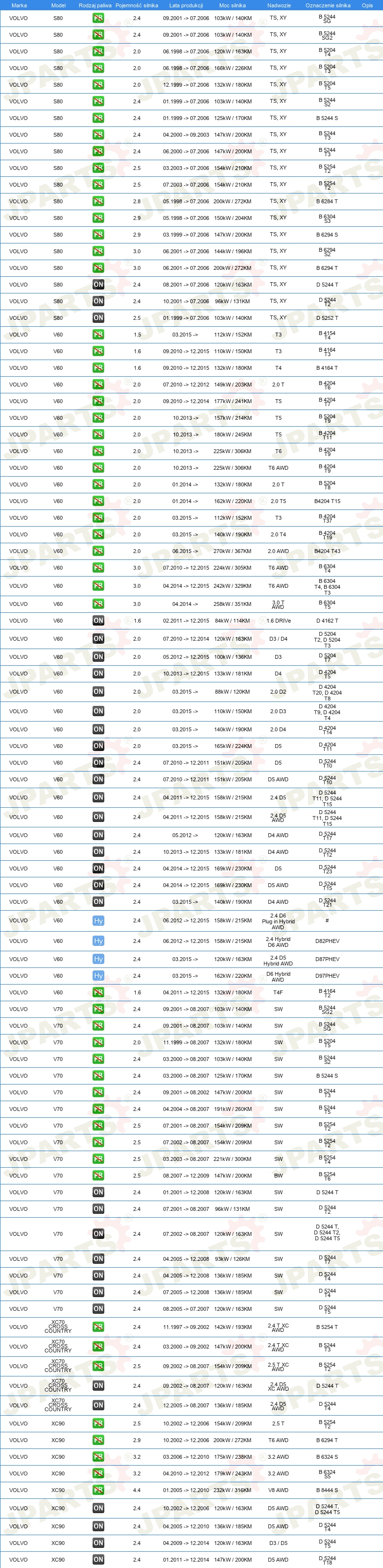
Task: Select the '270kW / 367KM' power cell
Action: coord(233,551)
